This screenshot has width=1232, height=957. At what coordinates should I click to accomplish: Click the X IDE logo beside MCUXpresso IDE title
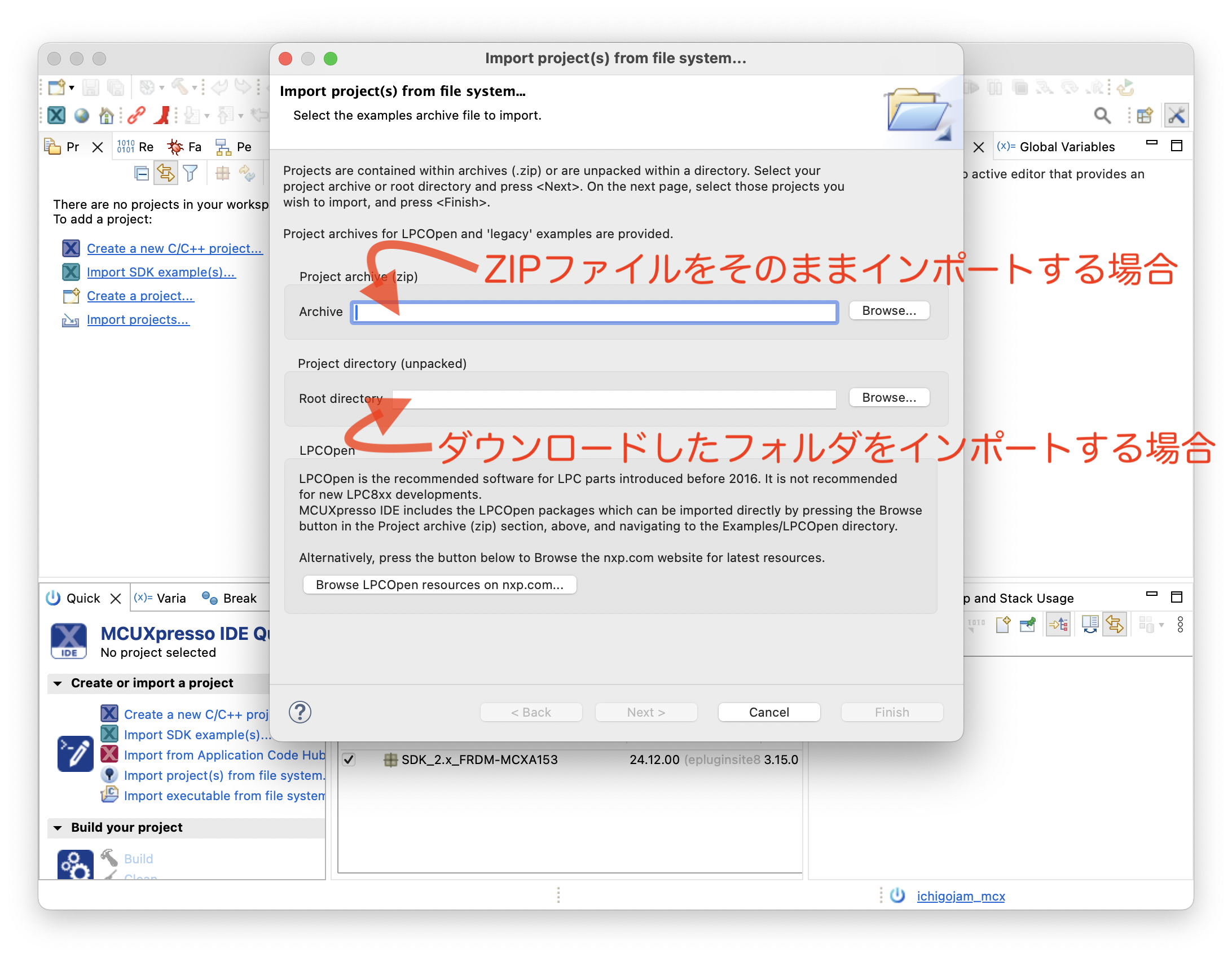[x=69, y=641]
